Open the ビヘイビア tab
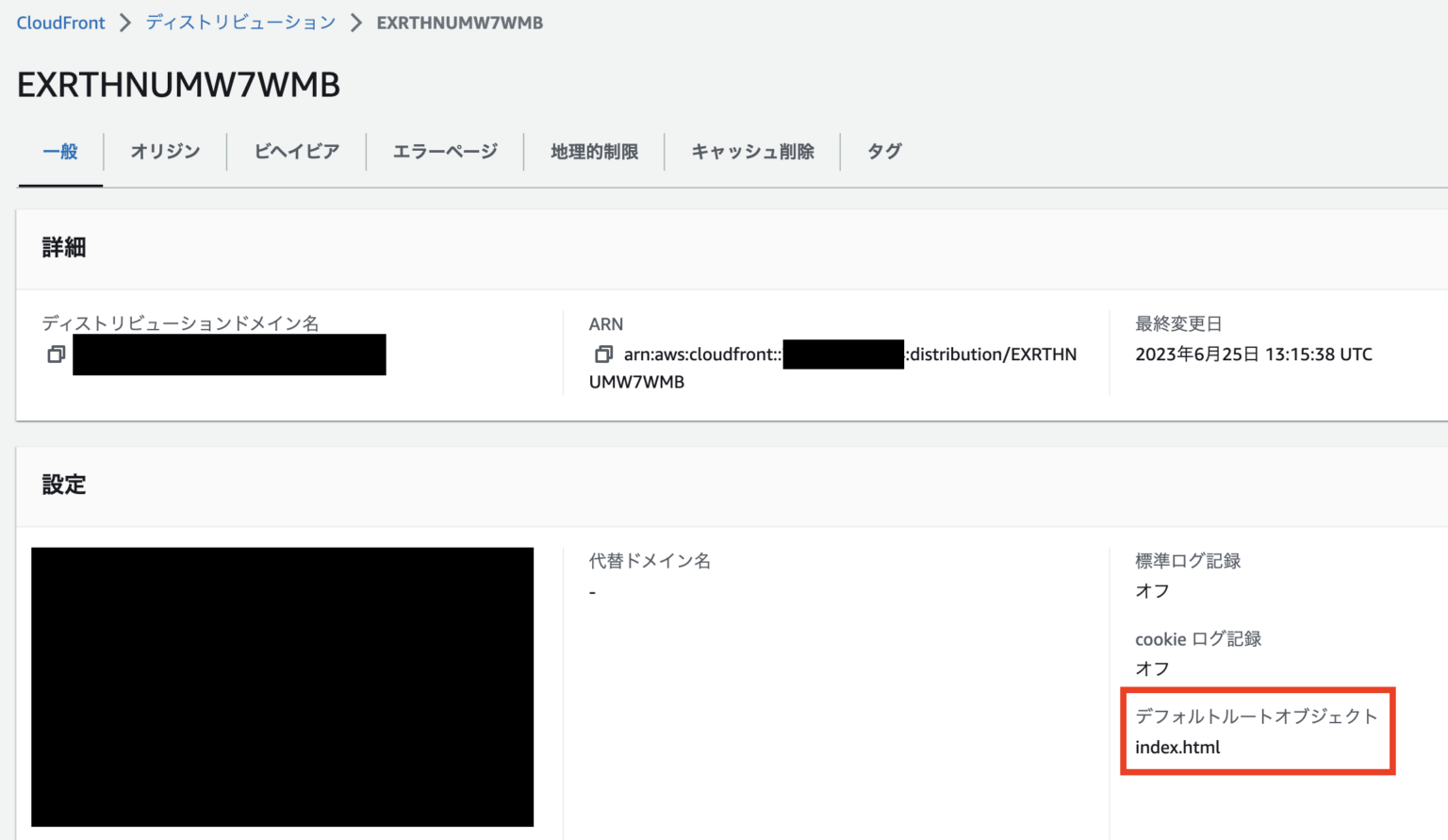1448x840 pixels. click(x=296, y=151)
